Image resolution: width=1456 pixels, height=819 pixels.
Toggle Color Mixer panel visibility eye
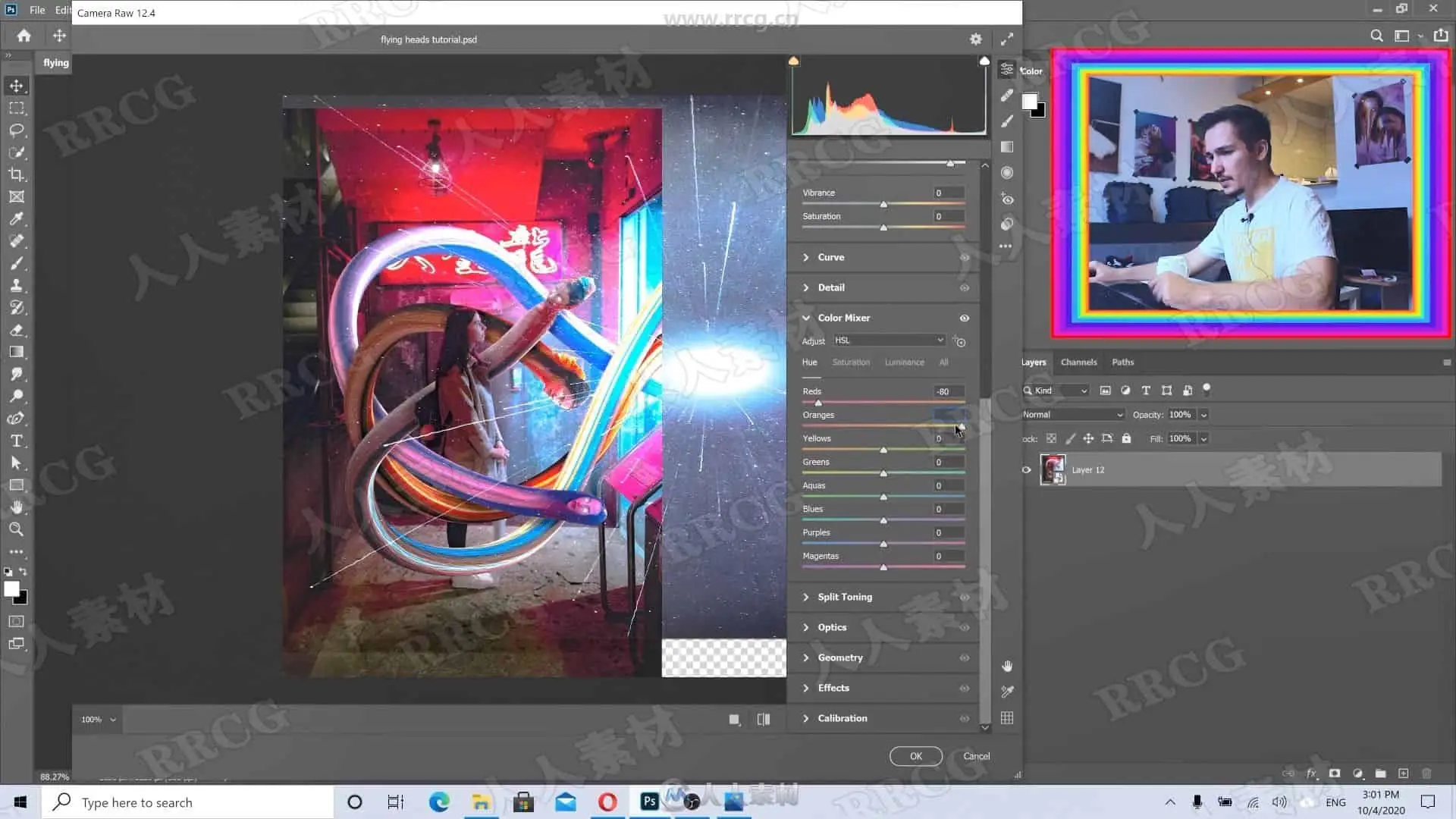point(965,318)
